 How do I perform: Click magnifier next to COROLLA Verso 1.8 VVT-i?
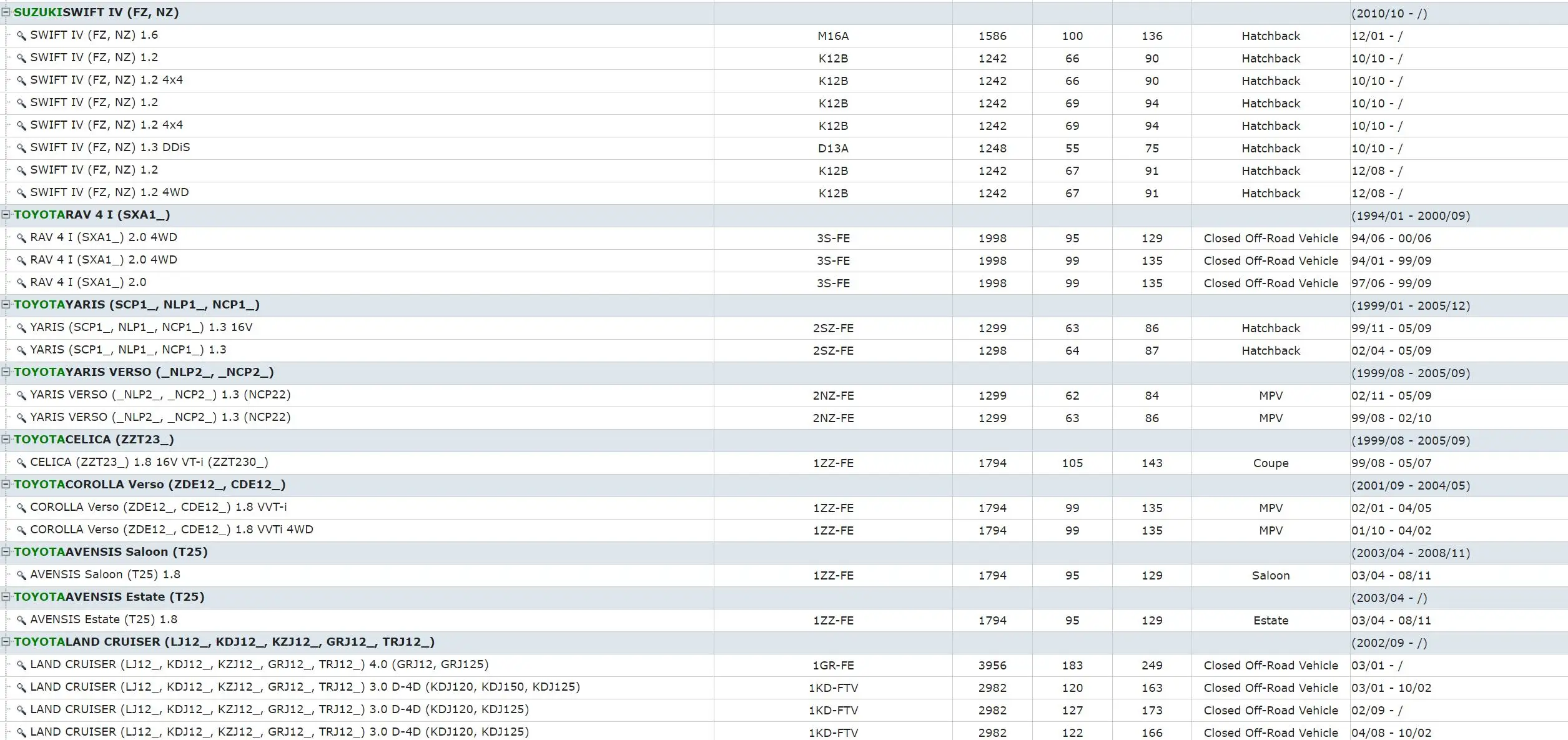click(21, 508)
